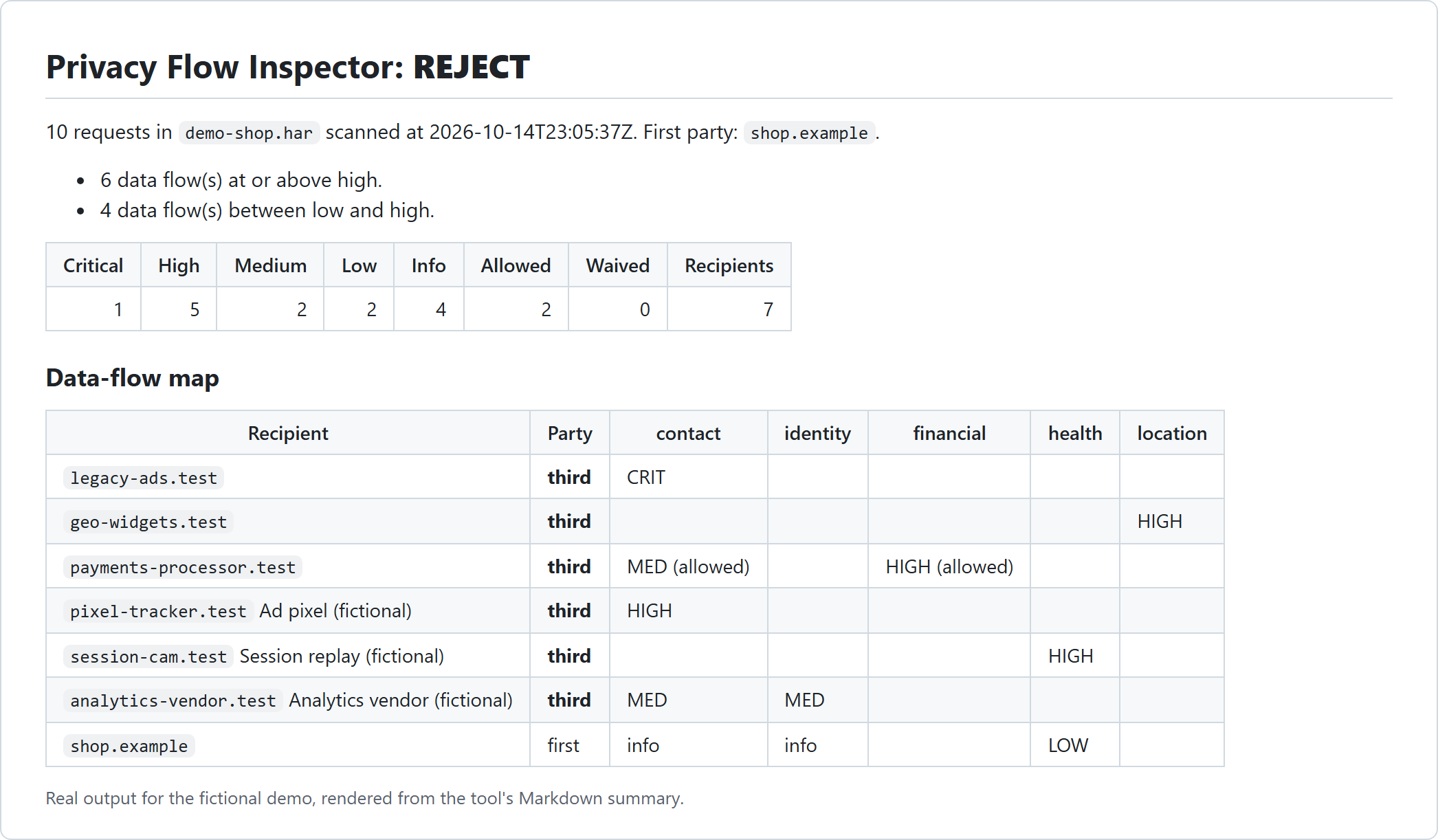Screen dimensions: 1438x840
Task: Select the demo-shop.har filename code
Action: point(249,133)
